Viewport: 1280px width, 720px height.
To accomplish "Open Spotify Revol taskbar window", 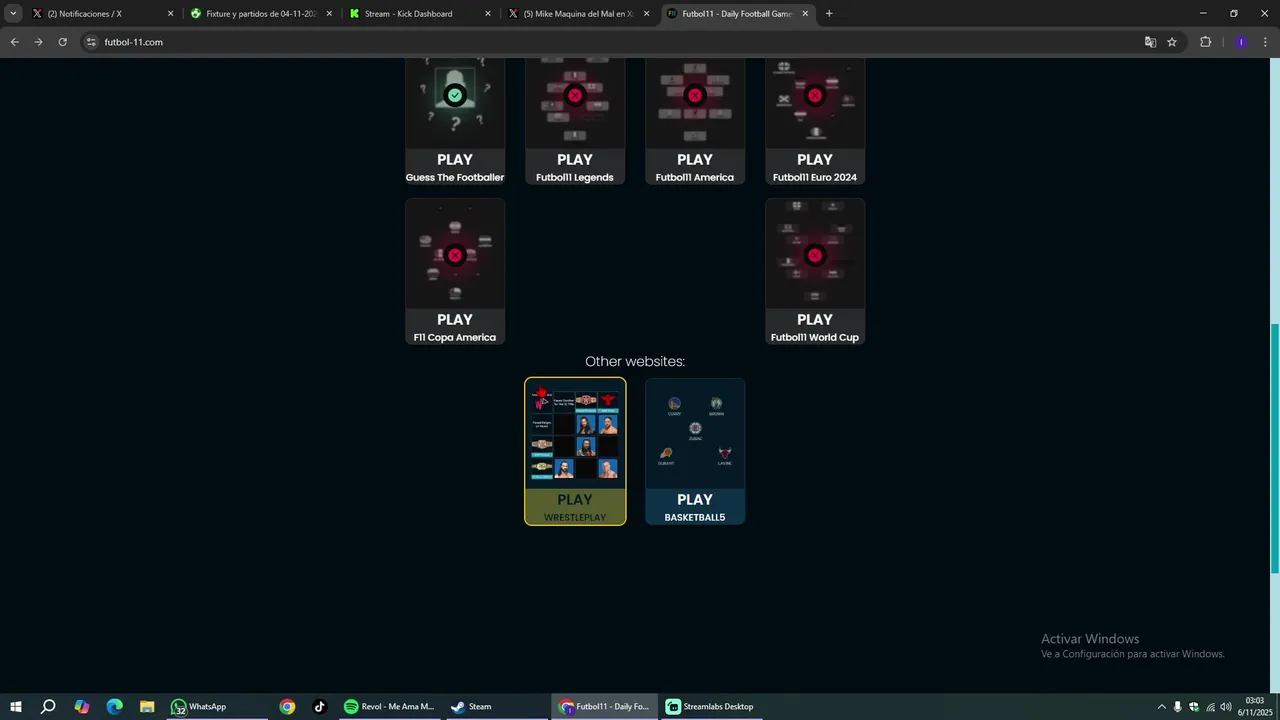I will (389, 706).
